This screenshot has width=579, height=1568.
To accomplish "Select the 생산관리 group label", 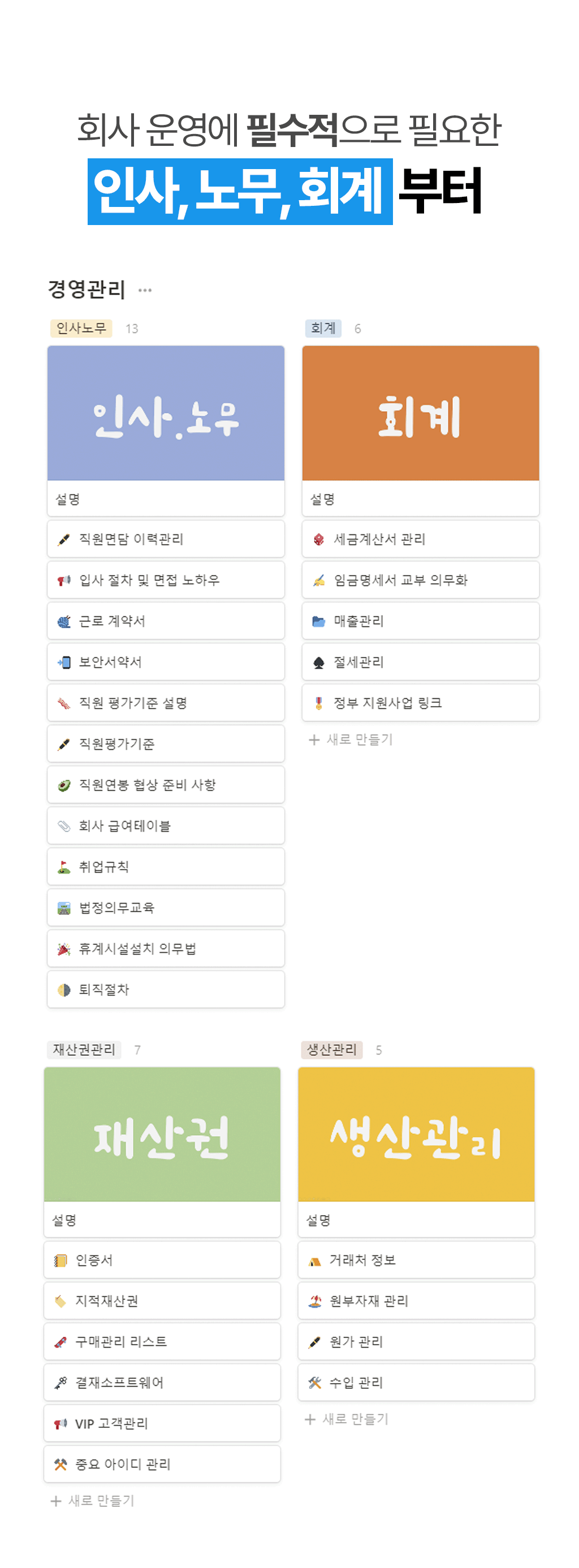I will pyautogui.click(x=331, y=1049).
